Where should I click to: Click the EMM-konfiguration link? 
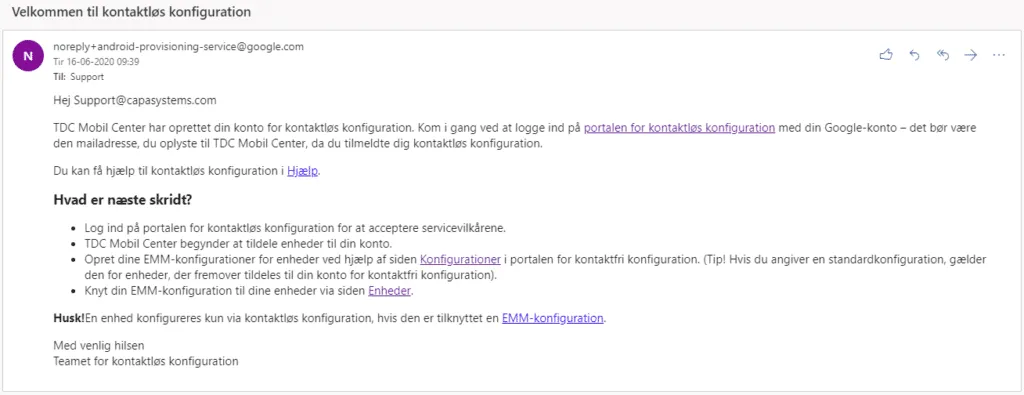553,319
